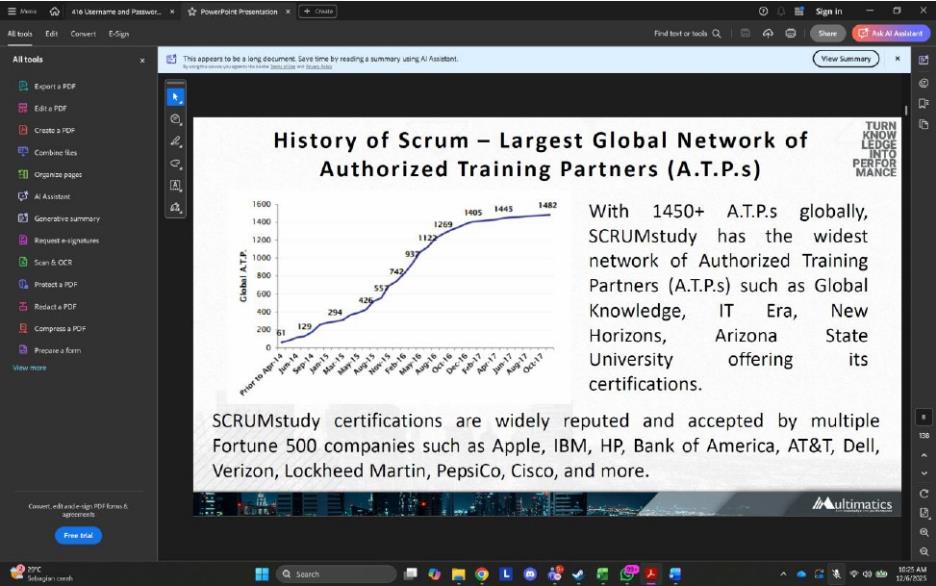
Task: Switch to the 416 Username and Password tab
Action: (x=116, y=11)
